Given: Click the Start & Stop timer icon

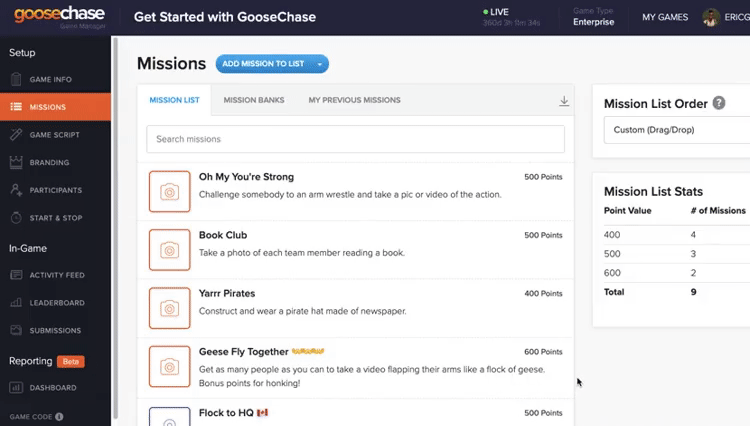Looking at the screenshot, I should click(16, 218).
